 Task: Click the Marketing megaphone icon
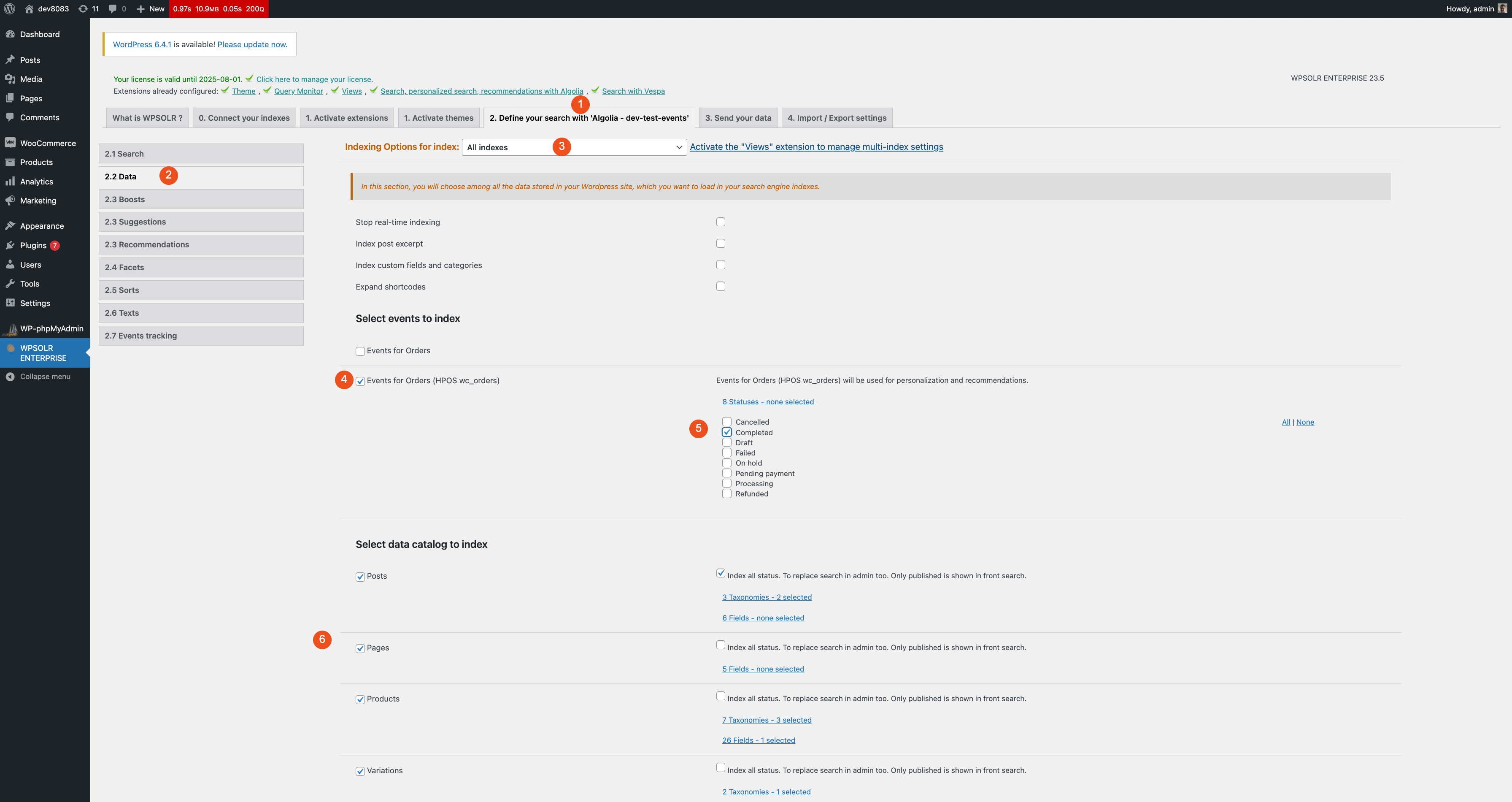tap(10, 200)
